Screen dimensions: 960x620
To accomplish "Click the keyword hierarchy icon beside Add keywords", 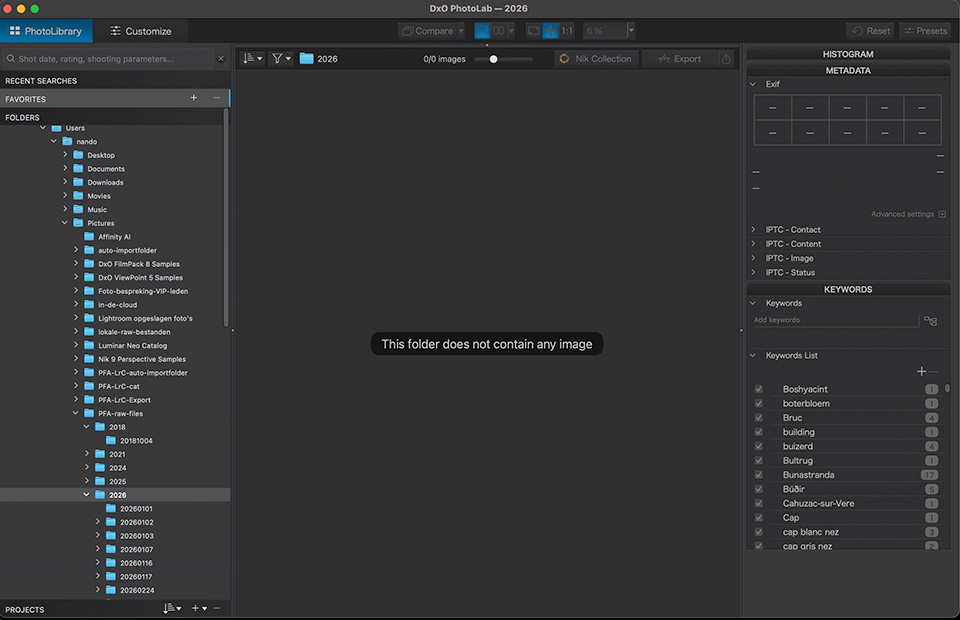I will coord(930,321).
